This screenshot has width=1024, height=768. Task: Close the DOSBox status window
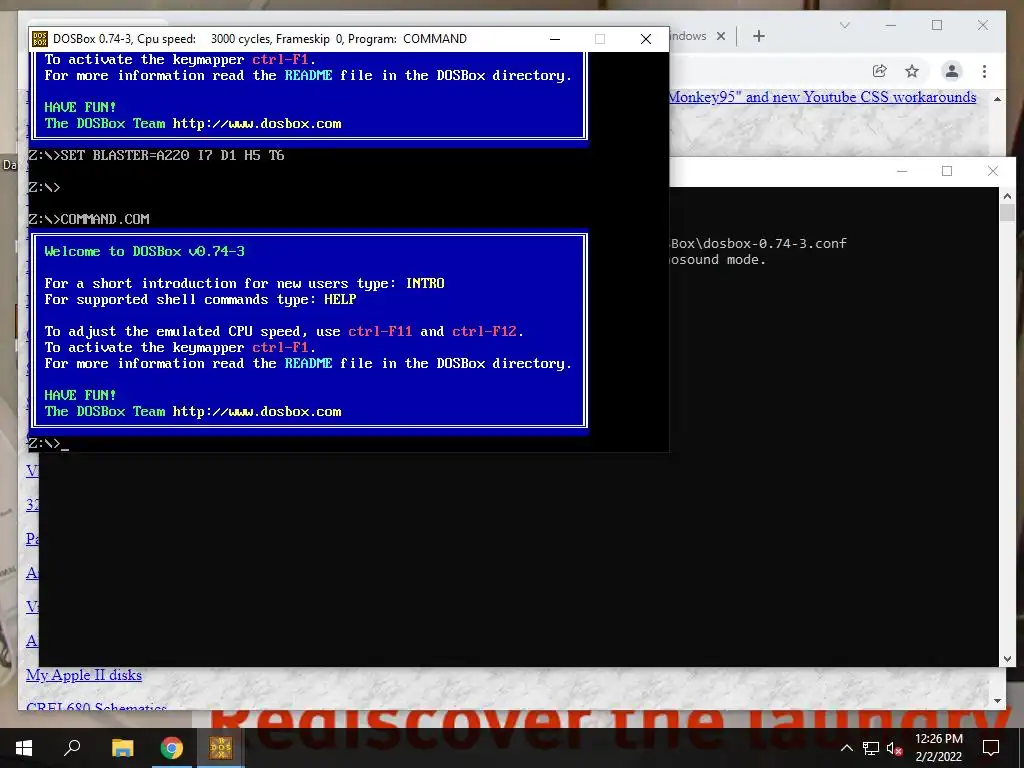[x=993, y=171]
